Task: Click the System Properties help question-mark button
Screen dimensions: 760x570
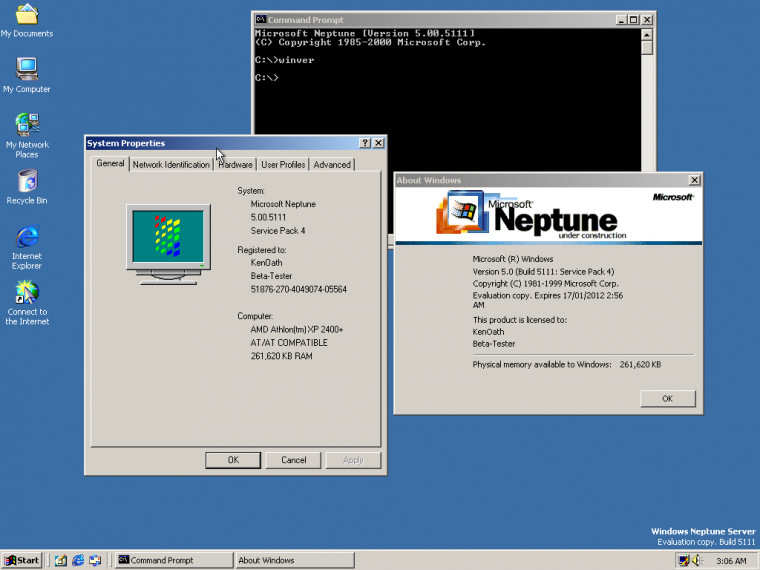Action: [x=364, y=143]
